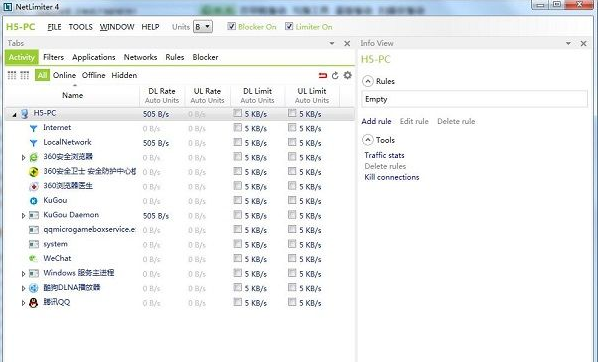598x362 pixels.
Task: Click the system process icon
Action: pos(34,244)
